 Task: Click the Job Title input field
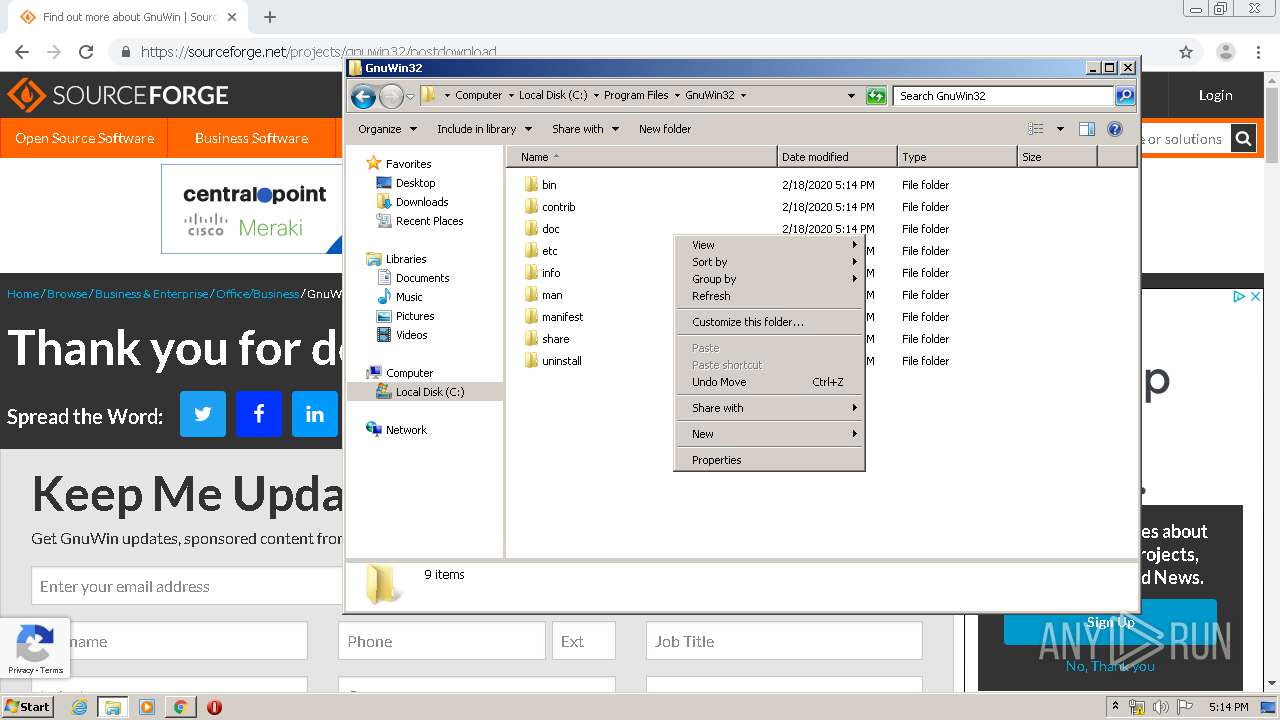click(784, 641)
